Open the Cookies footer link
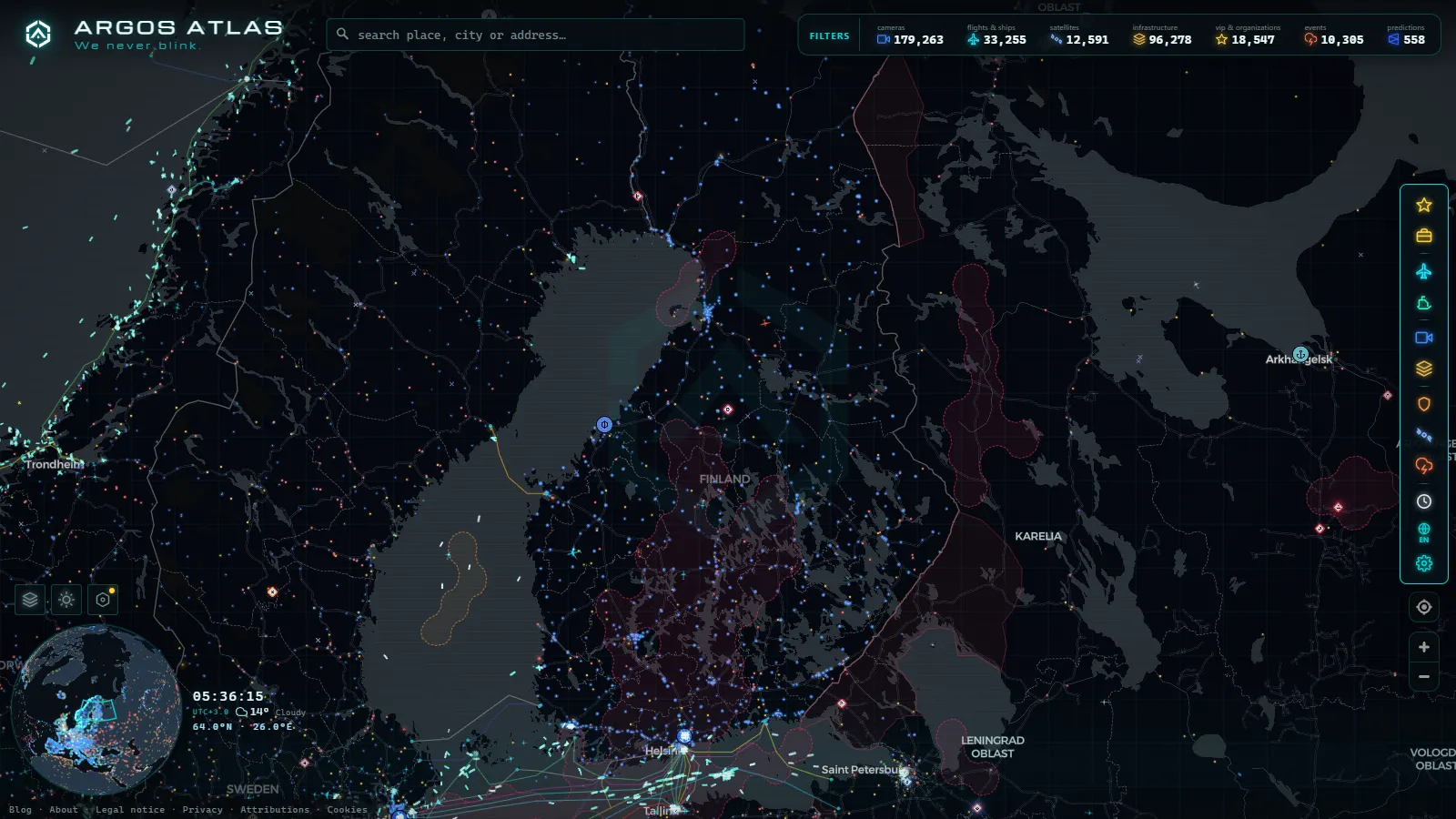Screen dimensions: 1456x819 (347, 810)
